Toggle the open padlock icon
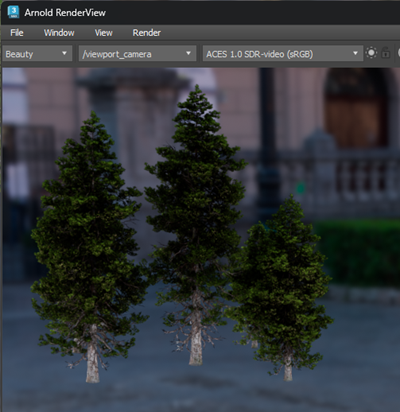 386,53
